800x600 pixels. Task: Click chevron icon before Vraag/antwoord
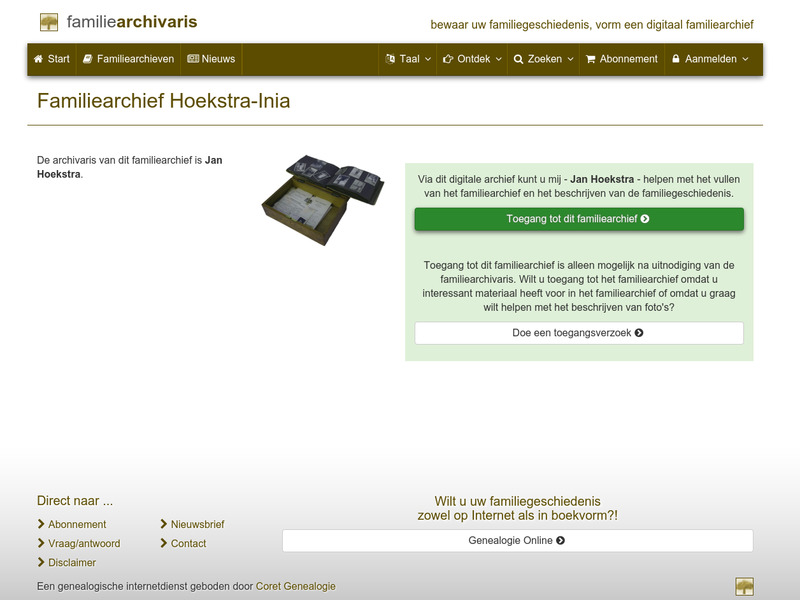[41, 543]
